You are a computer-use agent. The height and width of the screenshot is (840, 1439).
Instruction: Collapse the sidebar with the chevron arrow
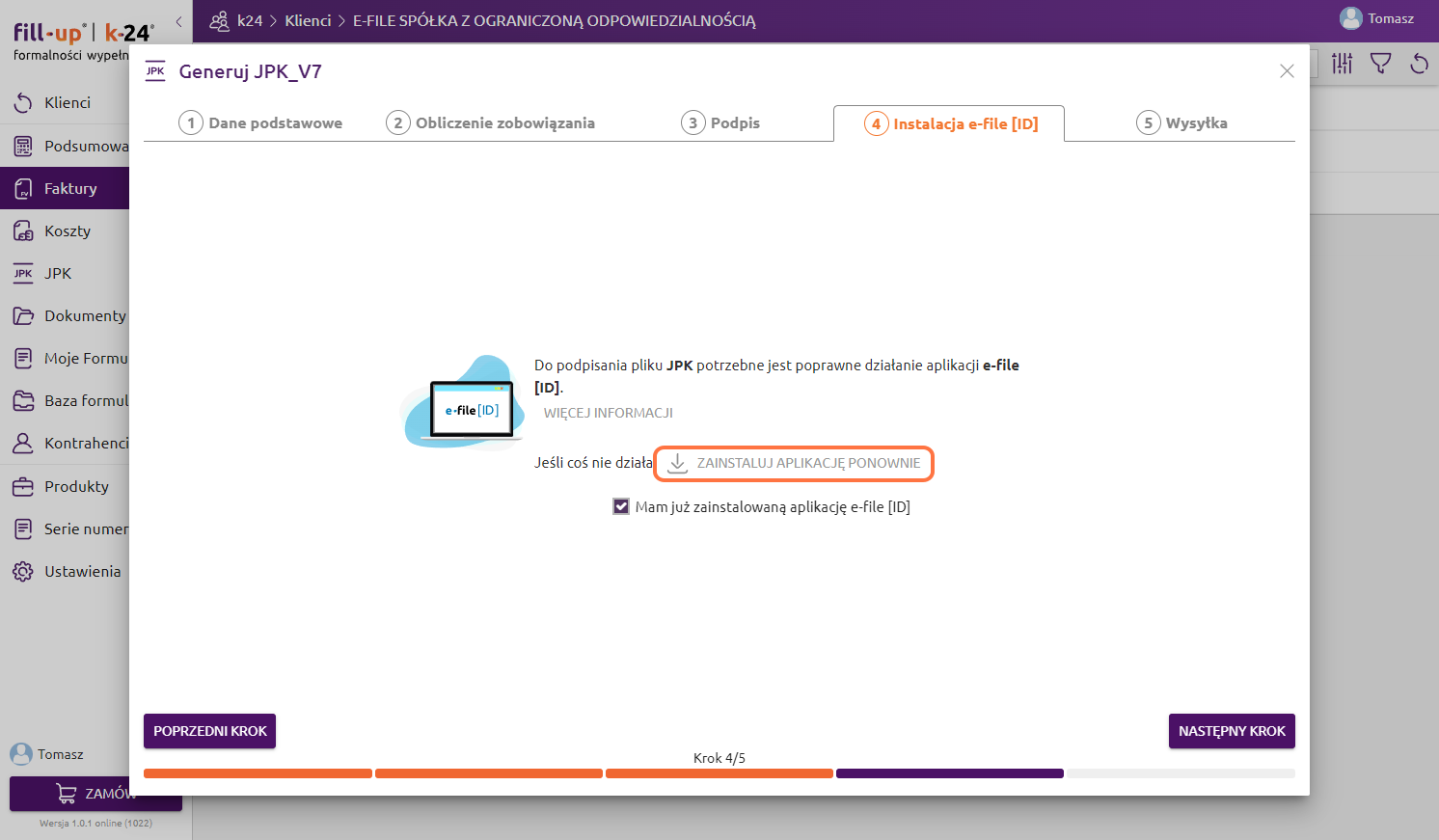[x=178, y=21]
